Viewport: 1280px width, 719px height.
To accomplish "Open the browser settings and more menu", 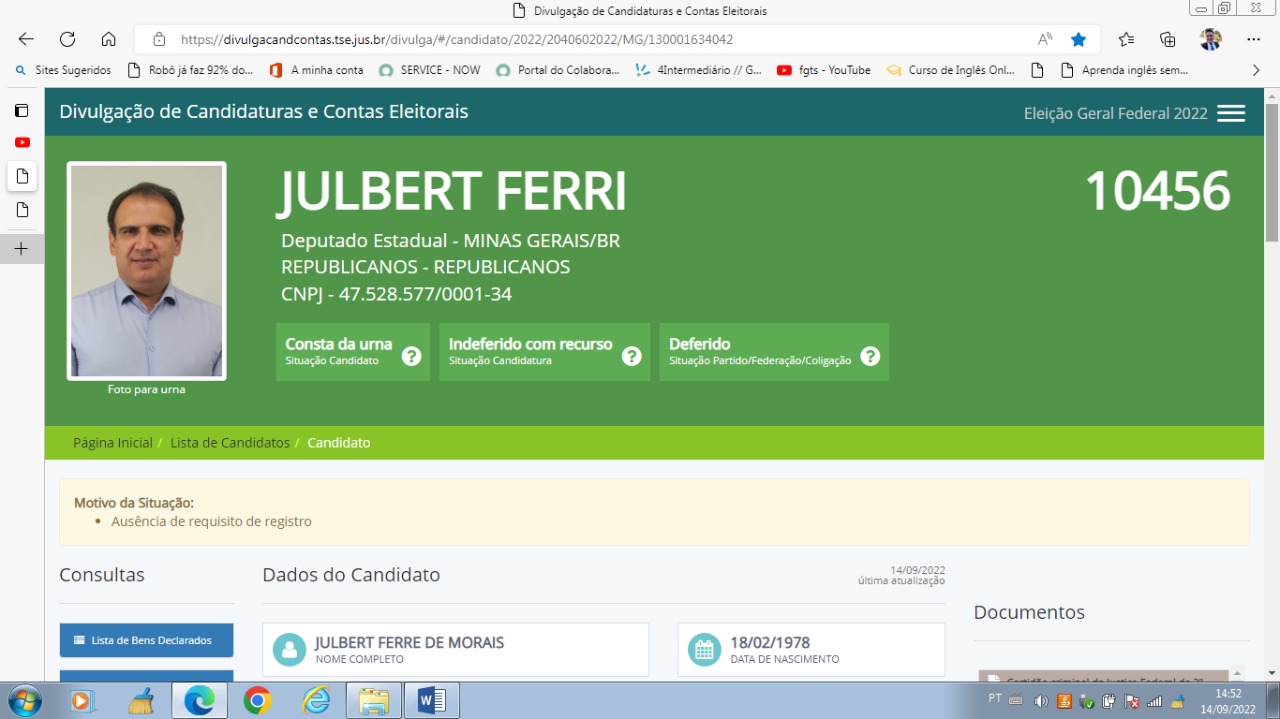I will (1253, 40).
